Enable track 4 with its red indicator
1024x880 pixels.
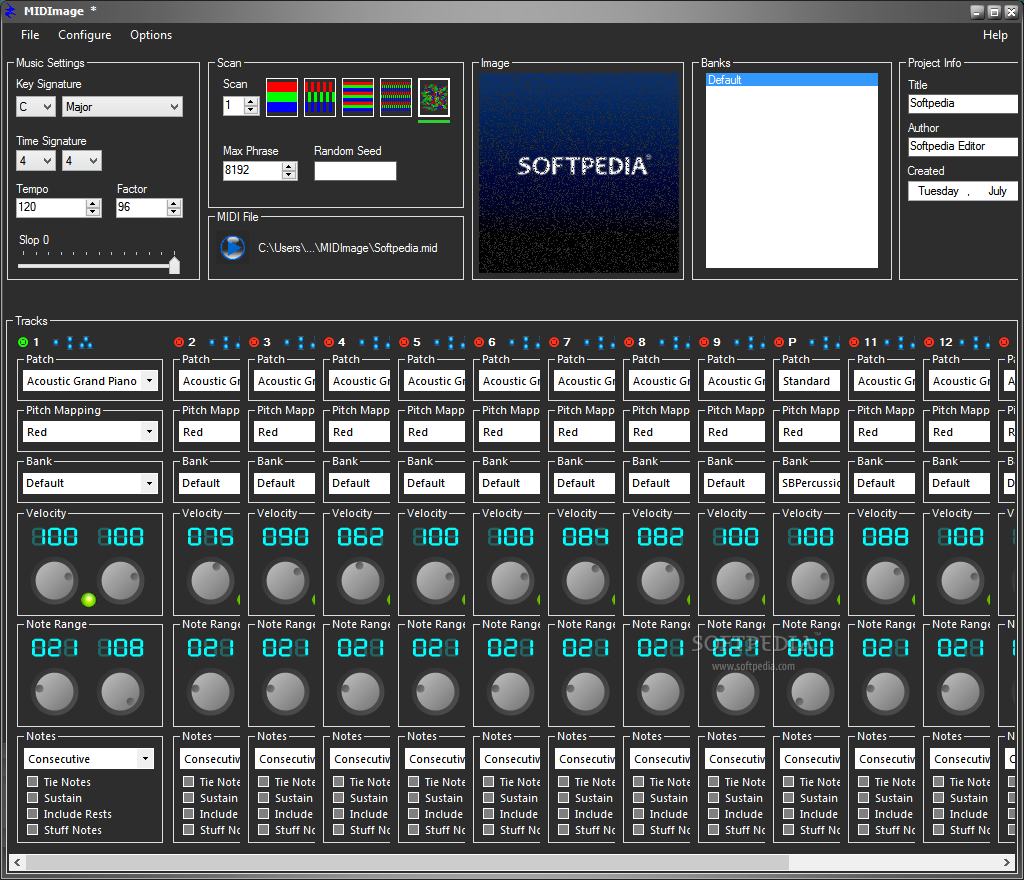click(329, 342)
